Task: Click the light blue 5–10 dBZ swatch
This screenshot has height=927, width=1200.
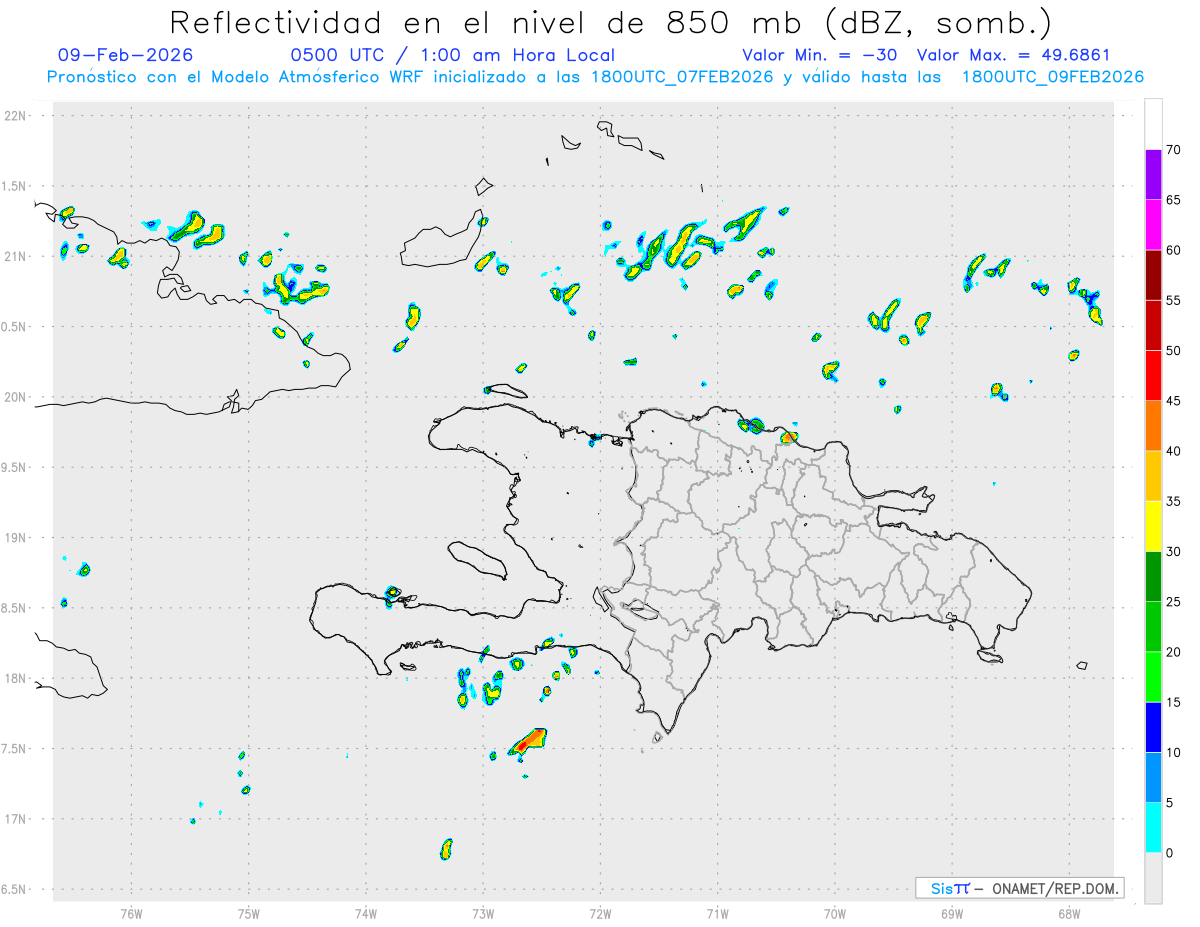Action: click(x=1153, y=777)
